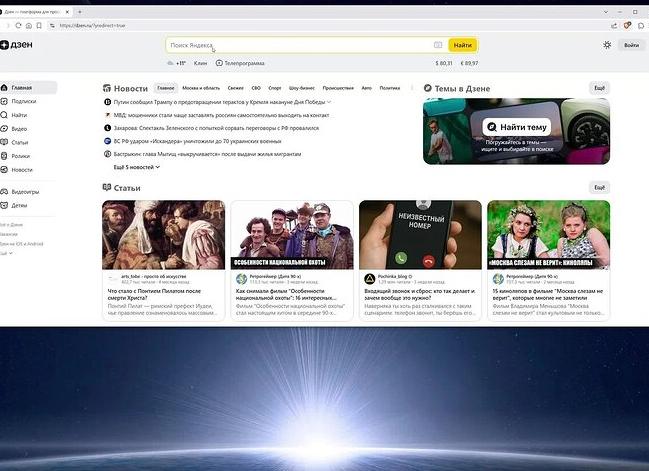649x471 pixels.
Task: Click the Войти login button
Action: pos(632,45)
